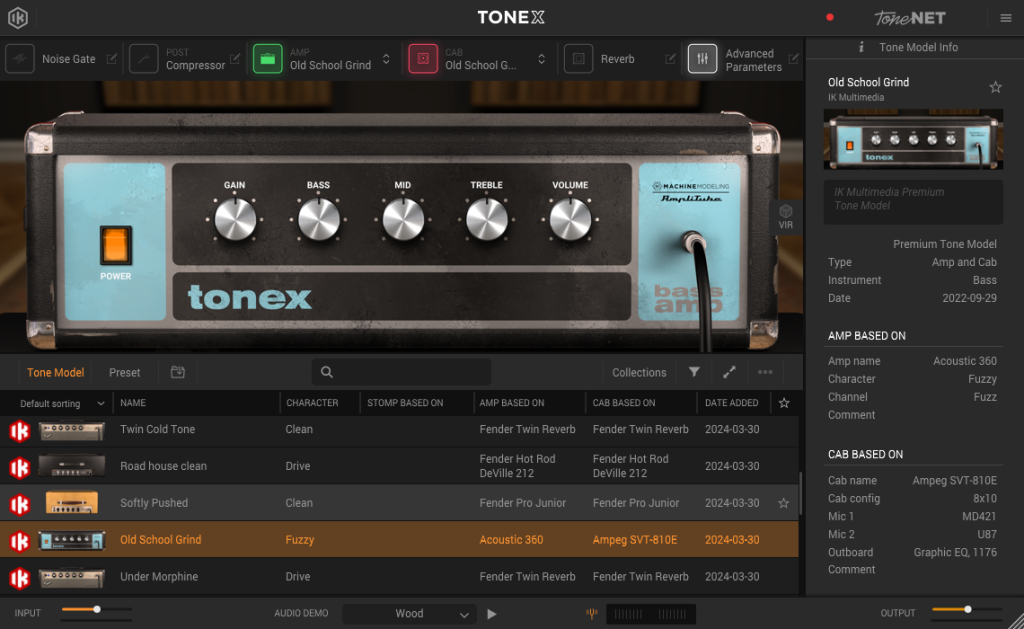Toggle the orange POWER switch
This screenshot has width=1024, height=629.
[116, 245]
